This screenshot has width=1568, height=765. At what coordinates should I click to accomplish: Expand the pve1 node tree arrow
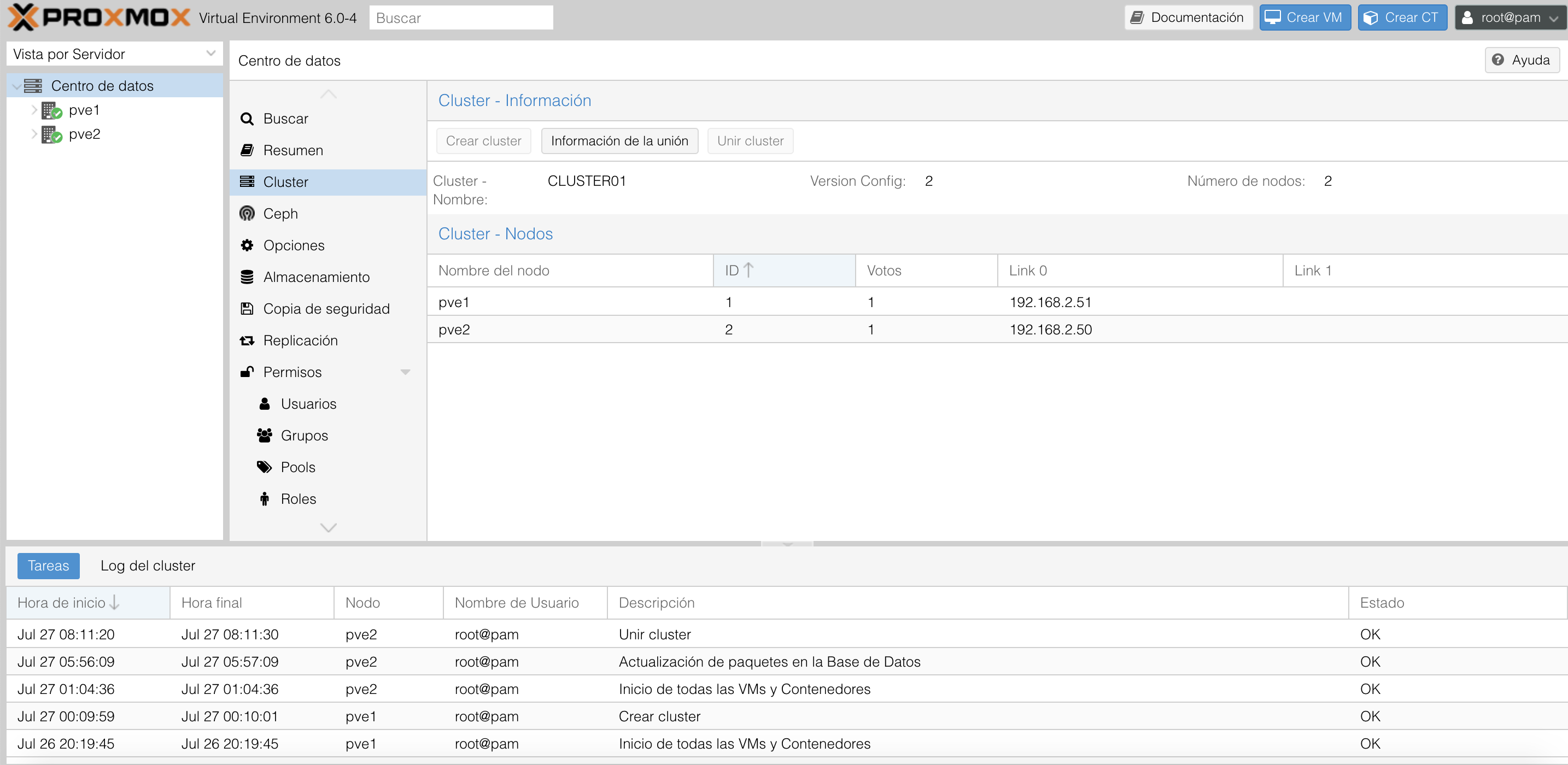pyautogui.click(x=34, y=110)
